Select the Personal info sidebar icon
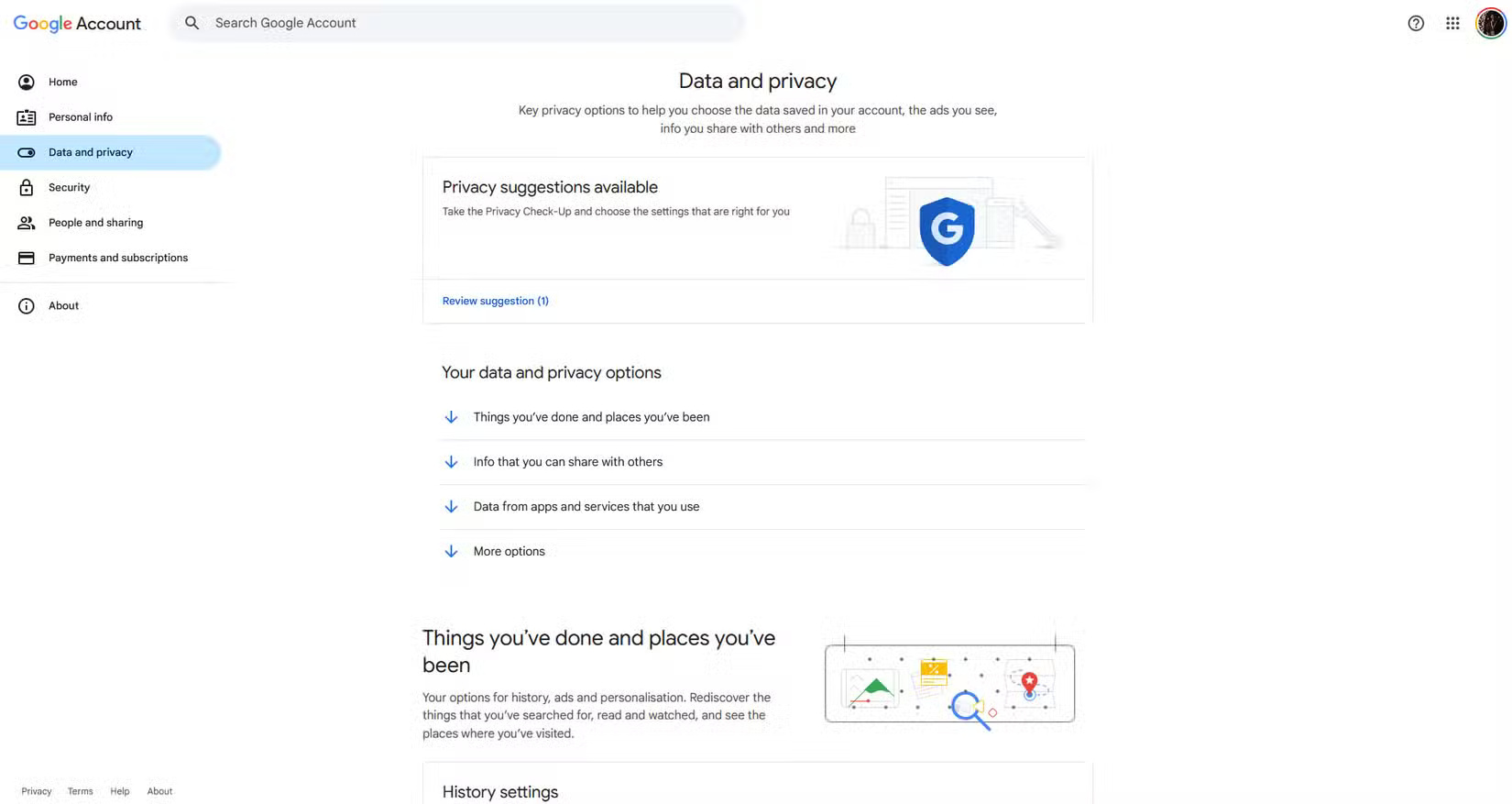1512x804 pixels. point(27,116)
